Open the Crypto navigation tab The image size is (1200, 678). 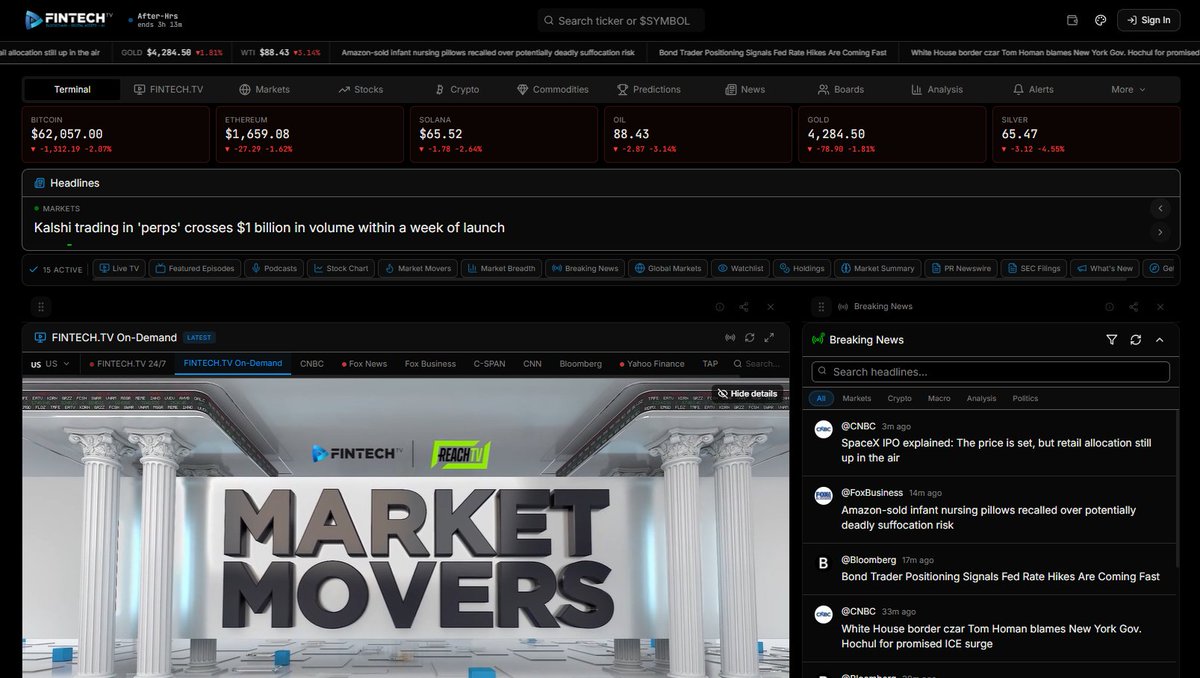457,89
